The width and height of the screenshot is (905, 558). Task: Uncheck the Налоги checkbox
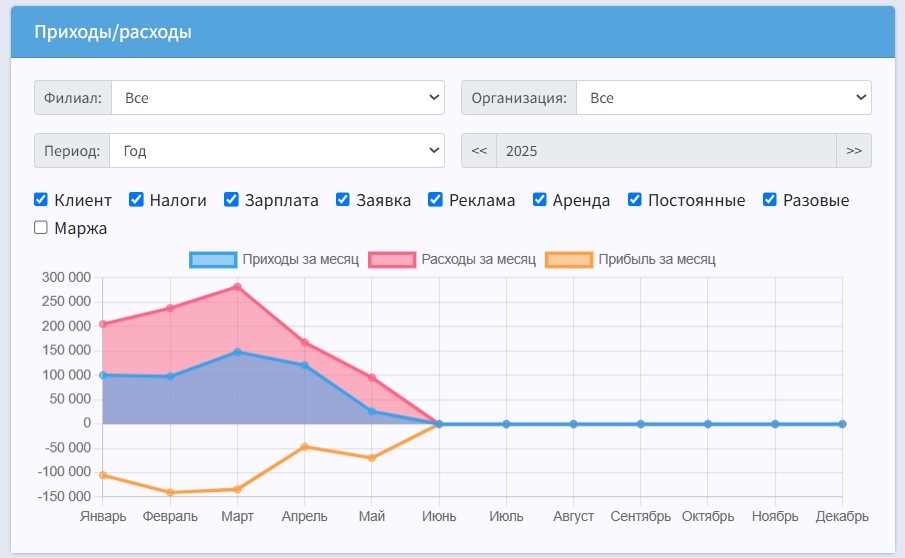(136, 200)
